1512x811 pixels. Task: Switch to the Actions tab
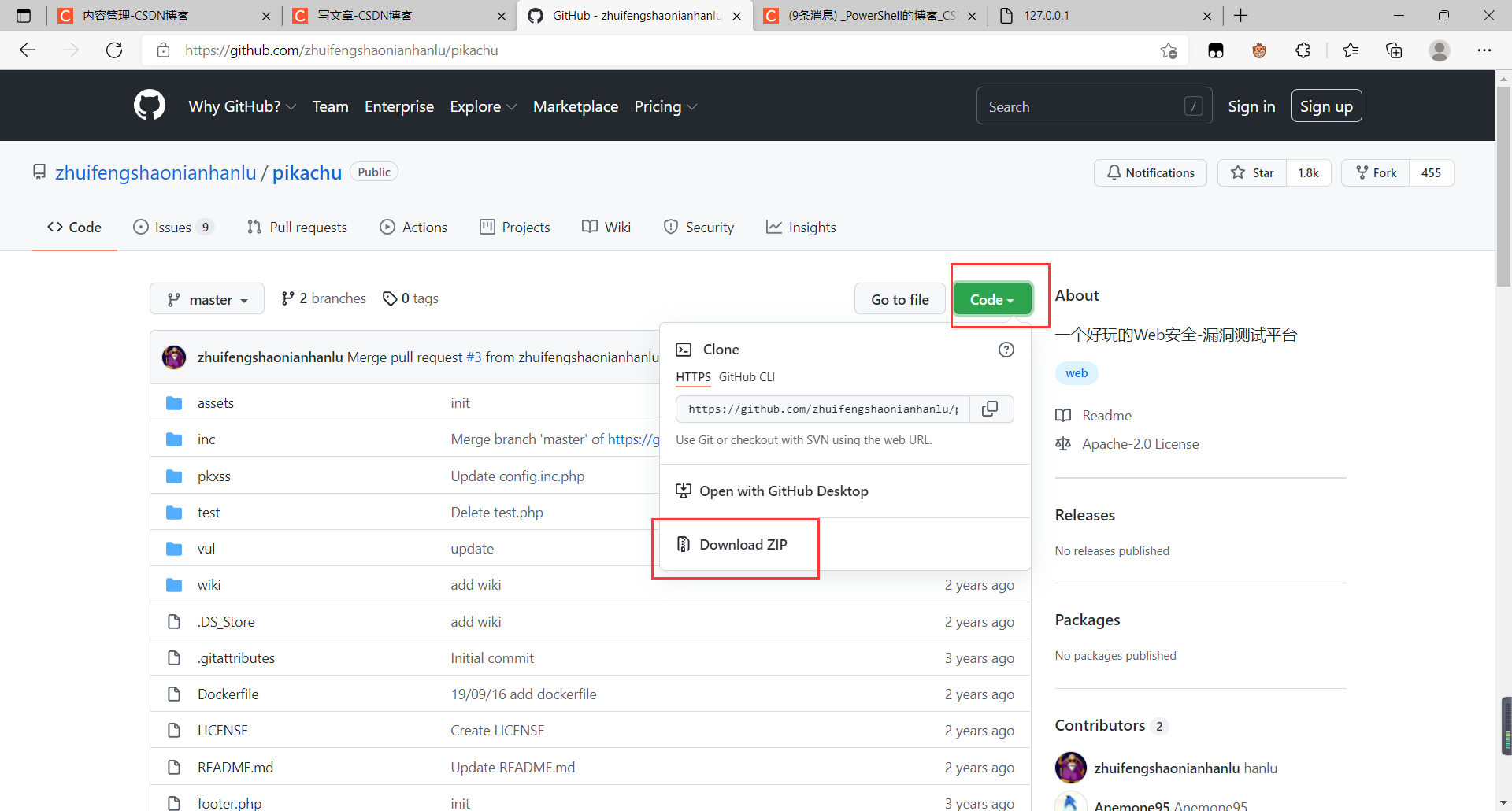(x=413, y=227)
